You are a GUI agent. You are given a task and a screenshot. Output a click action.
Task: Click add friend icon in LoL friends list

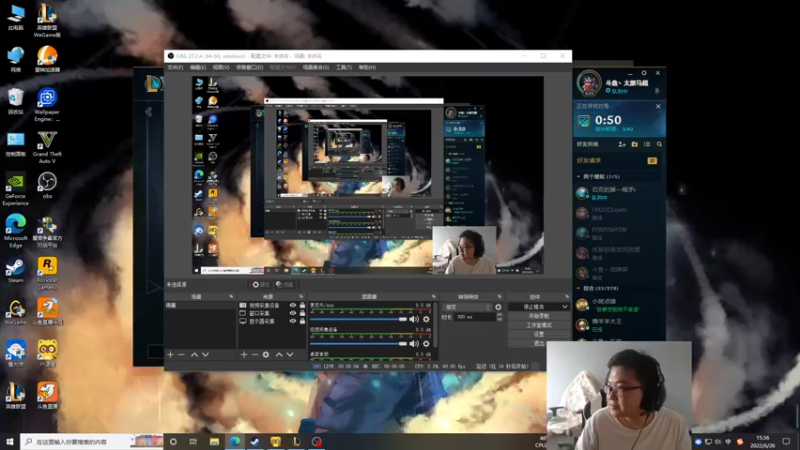pyautogui.click(x=622, y=144)
